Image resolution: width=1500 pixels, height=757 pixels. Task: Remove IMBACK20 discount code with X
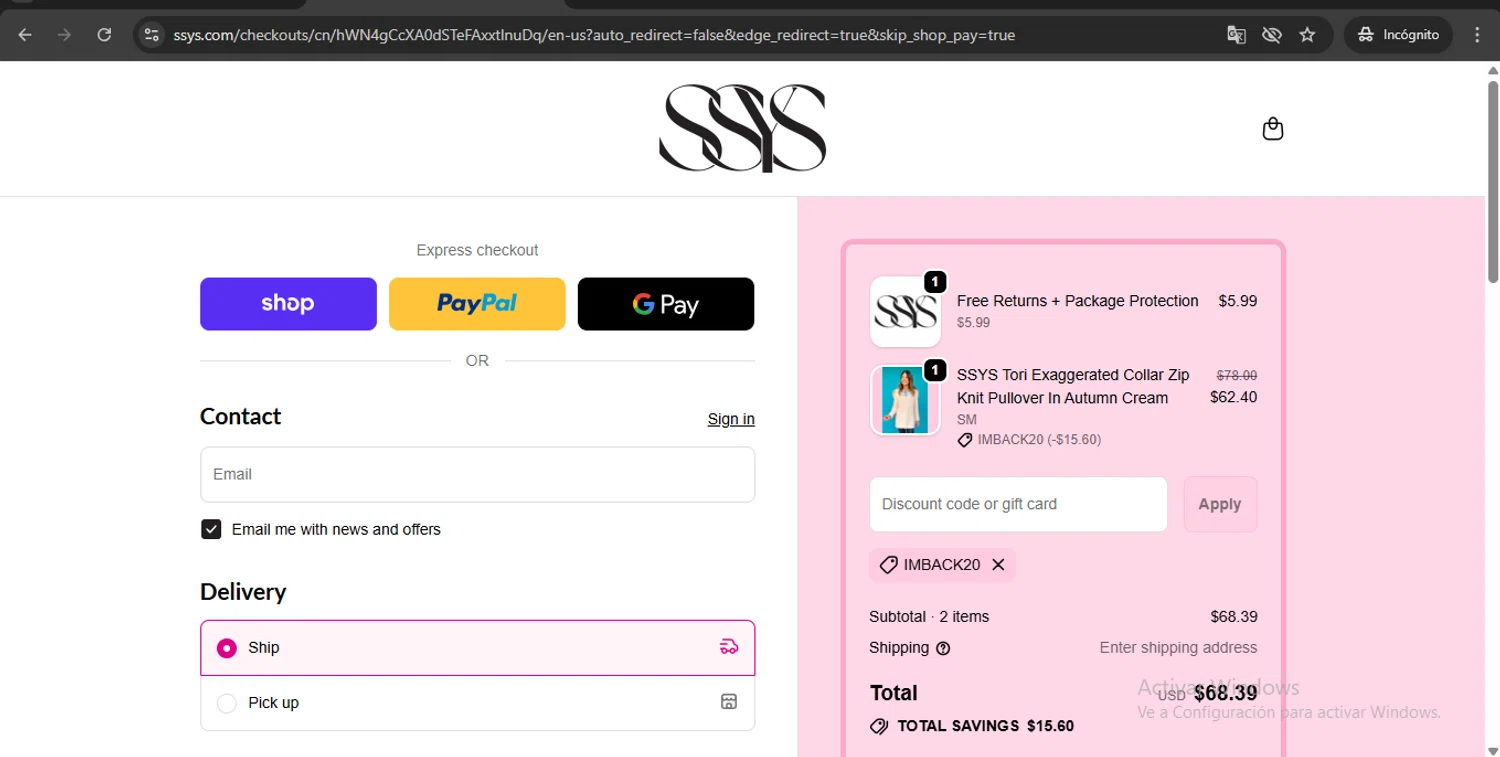point(998,565)
